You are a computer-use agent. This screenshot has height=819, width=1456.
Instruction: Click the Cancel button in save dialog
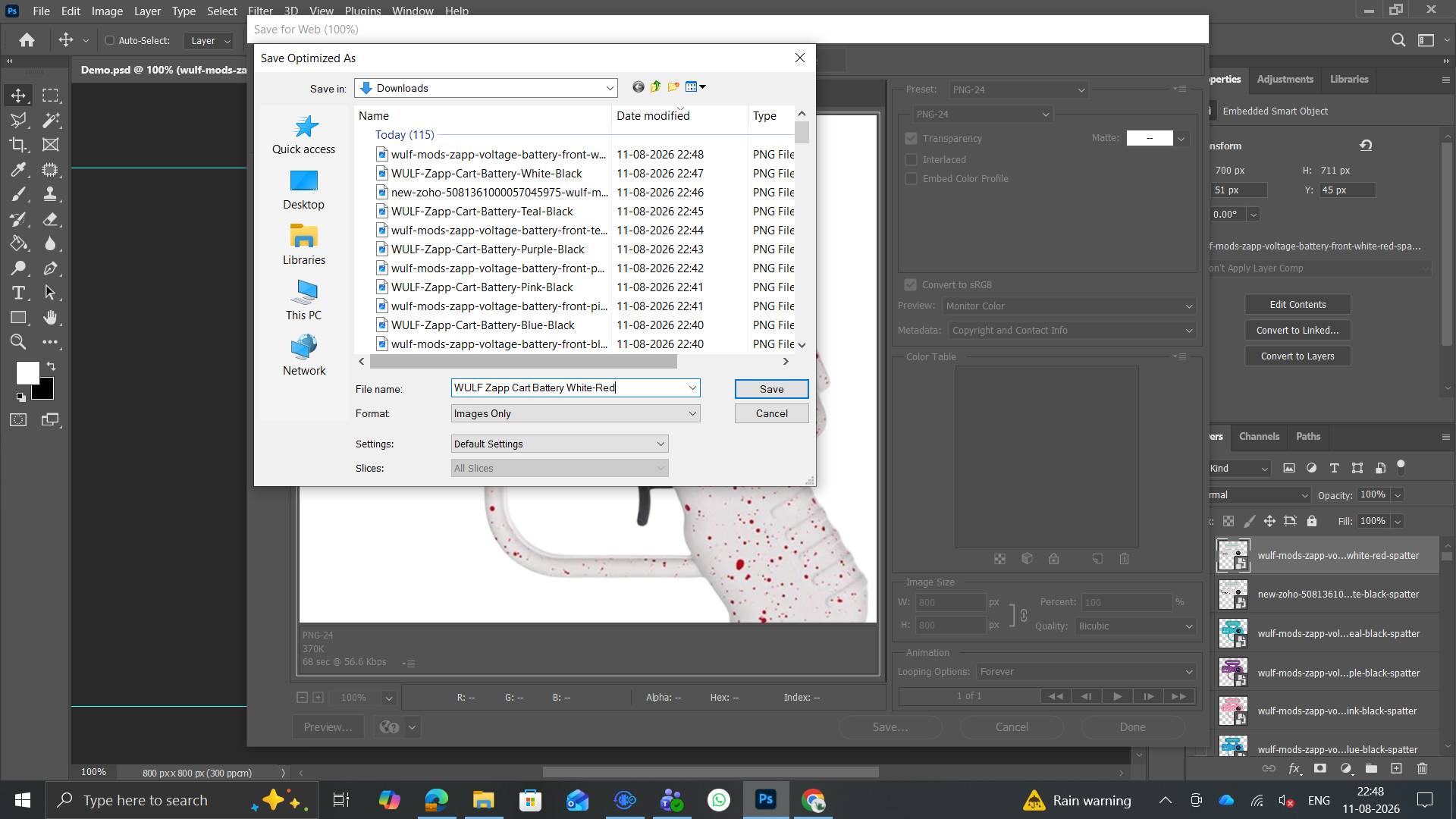coord(771,413)
